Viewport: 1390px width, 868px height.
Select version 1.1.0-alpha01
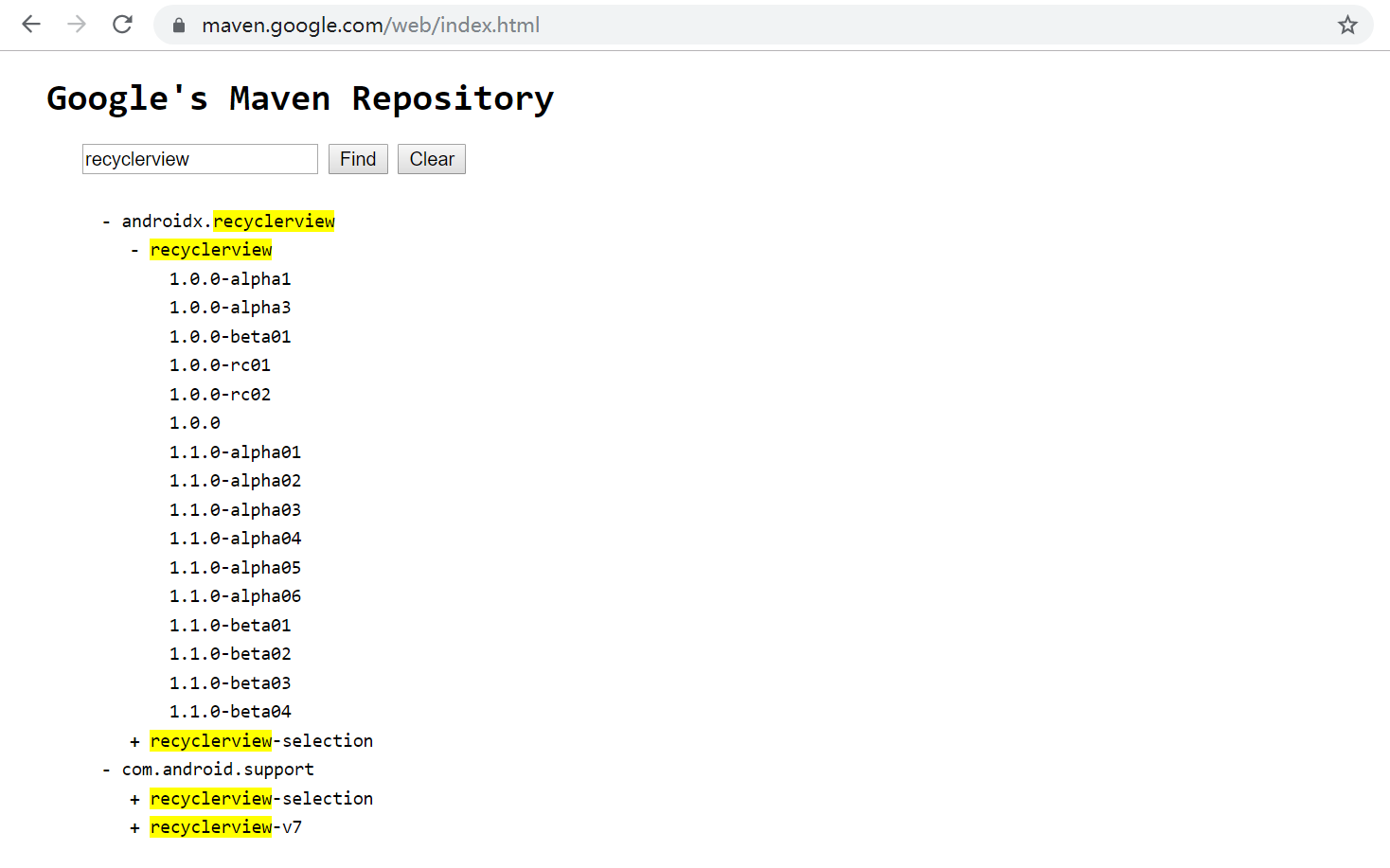[x=235, y=452]
